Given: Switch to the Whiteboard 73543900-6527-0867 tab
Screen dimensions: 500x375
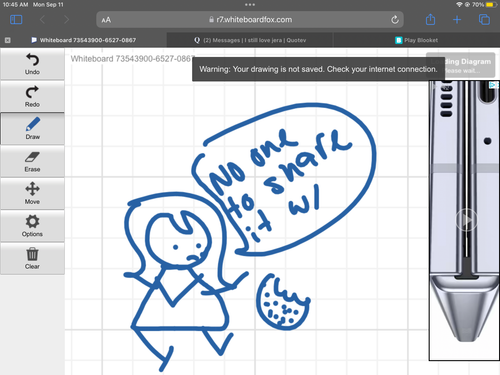Looking at the screenshot, I should pos(83,40).
